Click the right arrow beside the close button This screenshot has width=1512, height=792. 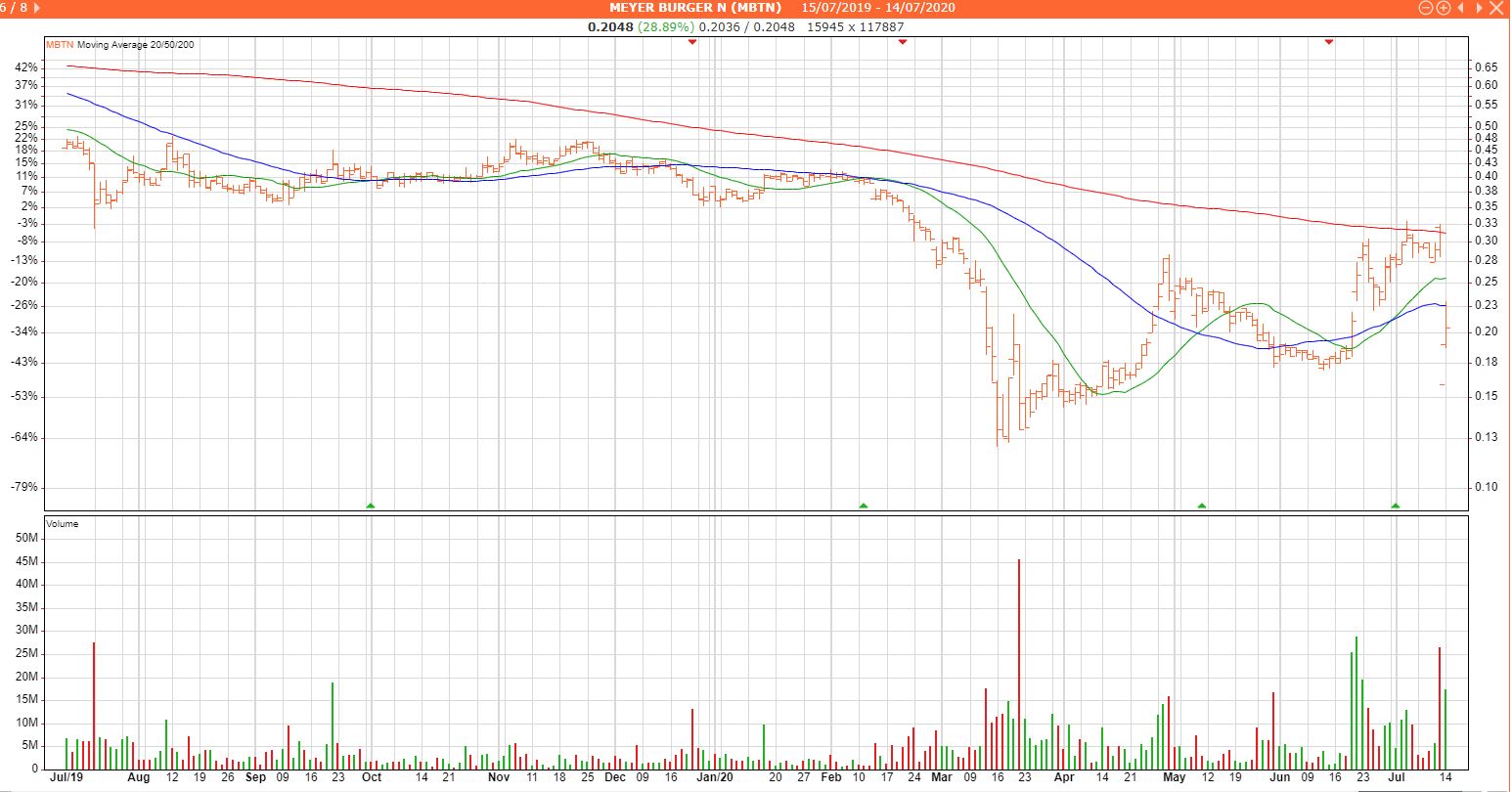point(1479,8)
